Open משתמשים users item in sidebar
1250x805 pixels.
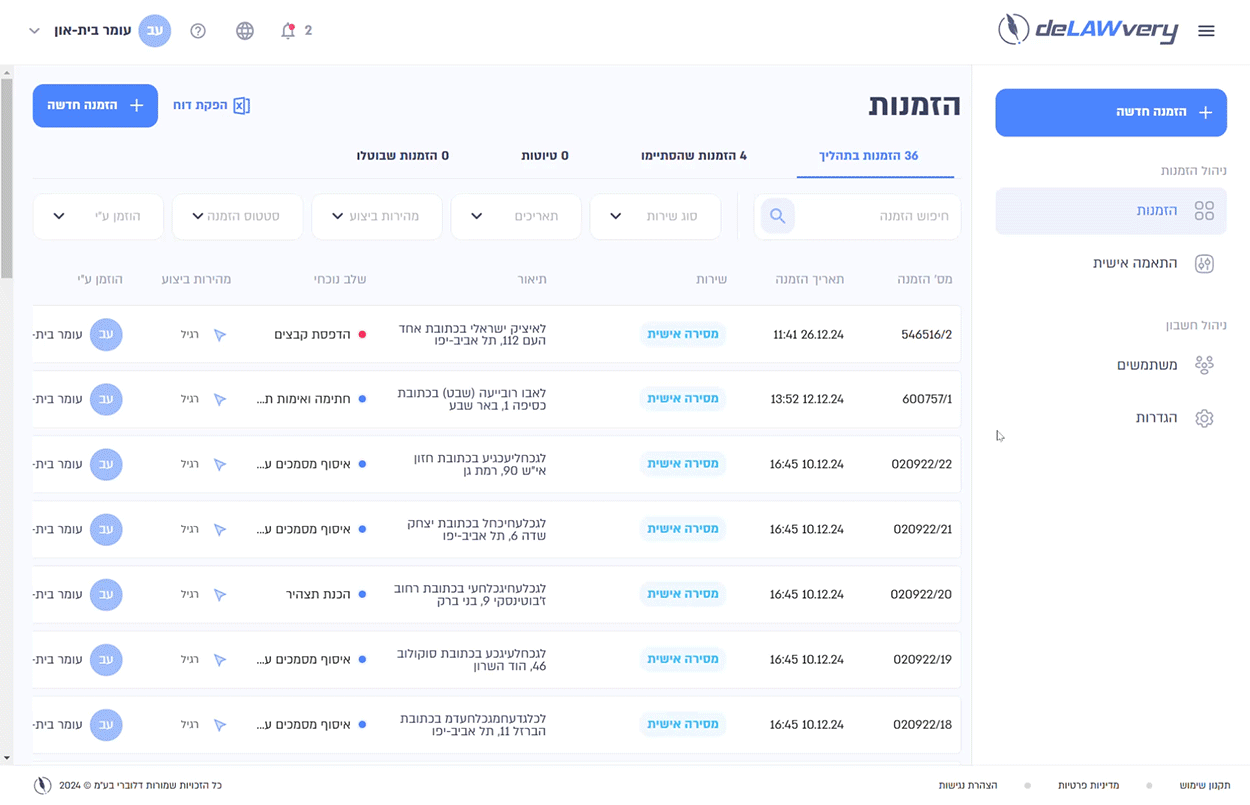pyautogui.click(x=1204, y=365)
